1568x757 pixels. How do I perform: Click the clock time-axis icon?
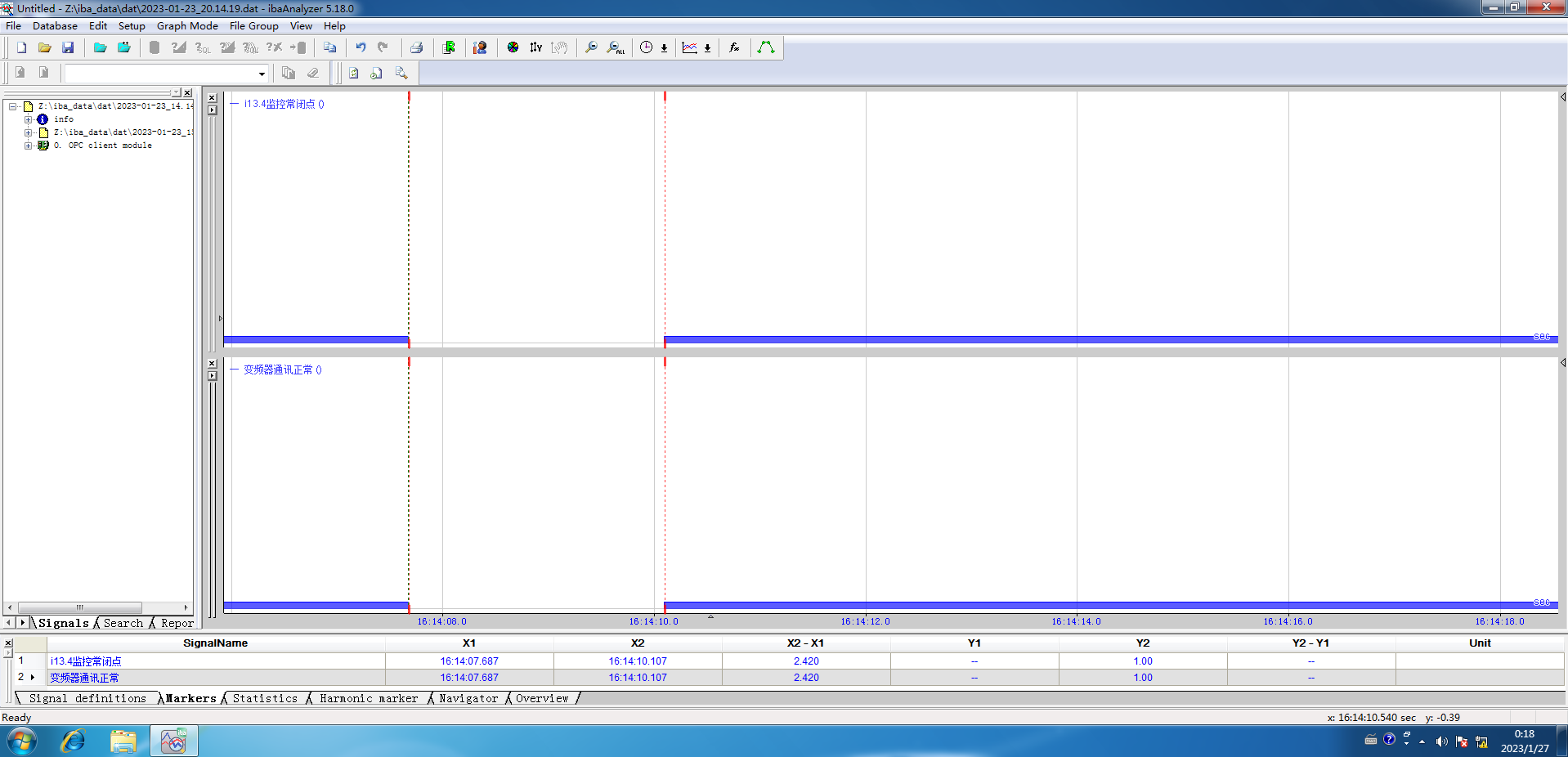pos(646,48)
